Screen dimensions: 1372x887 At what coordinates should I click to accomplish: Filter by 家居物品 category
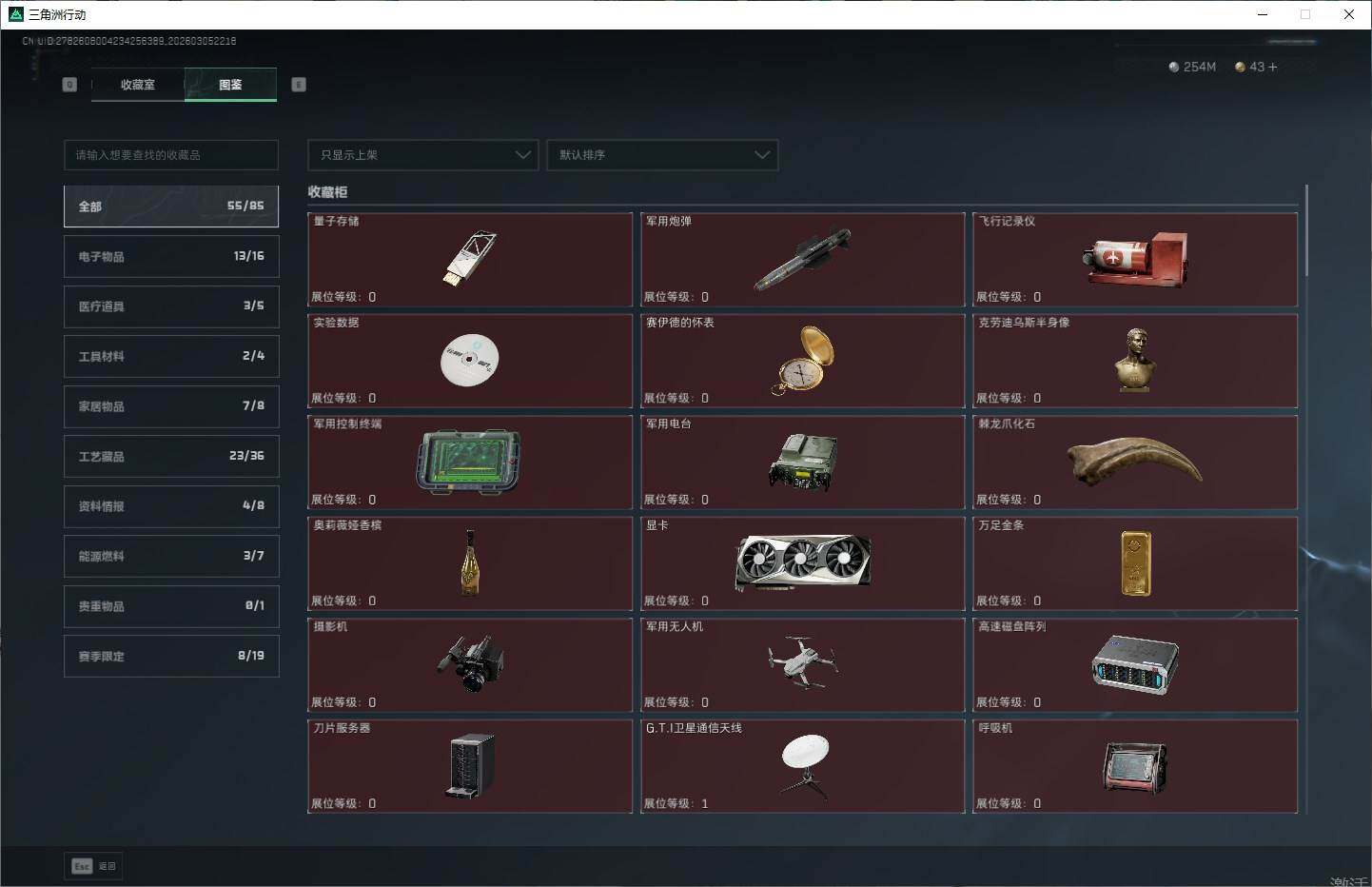171,406
